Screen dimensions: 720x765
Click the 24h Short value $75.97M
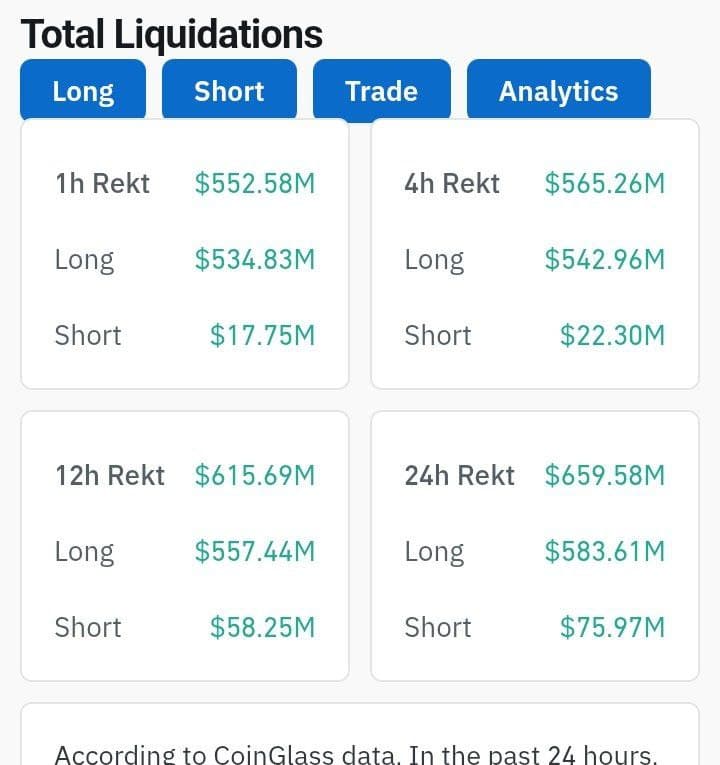tap(612, 628)
